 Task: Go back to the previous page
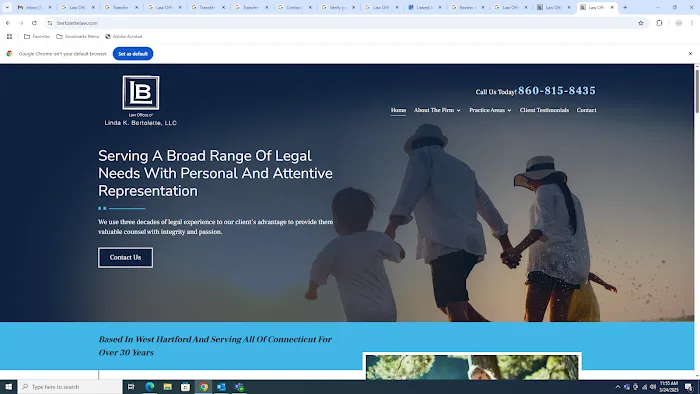(8, 23)
